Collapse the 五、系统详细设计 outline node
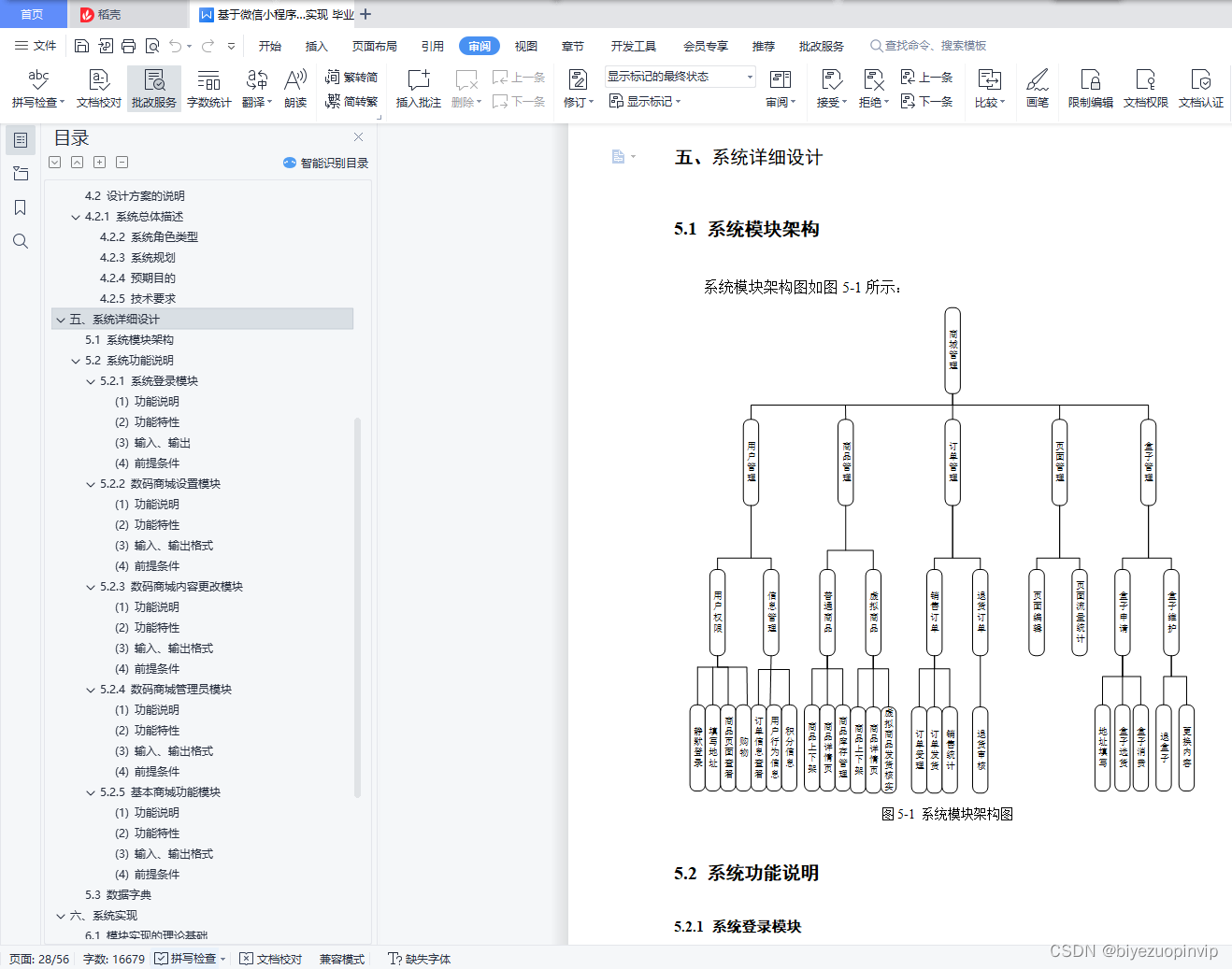The image size is (1232, 969). [61, 320]
